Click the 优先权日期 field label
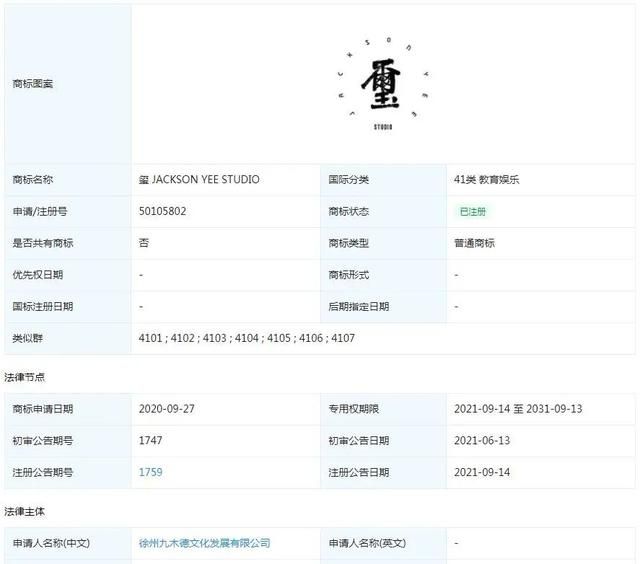Viewport: 640px width, 564px height. [x=38, y=275]
